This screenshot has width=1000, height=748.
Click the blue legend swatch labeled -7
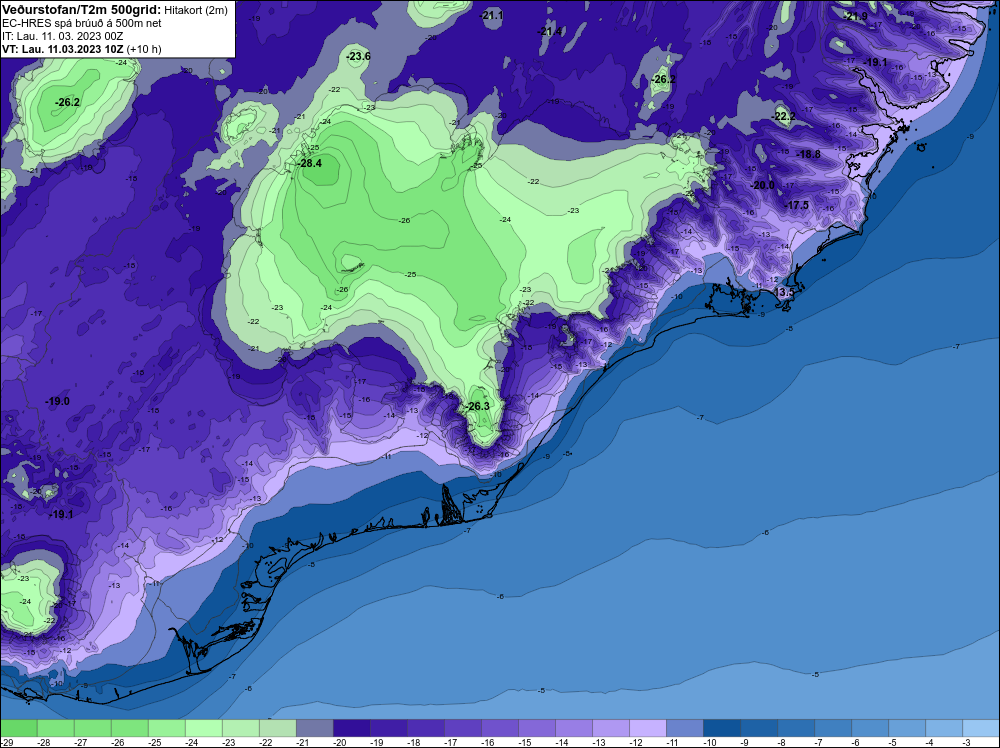click(x=833, y=728)
